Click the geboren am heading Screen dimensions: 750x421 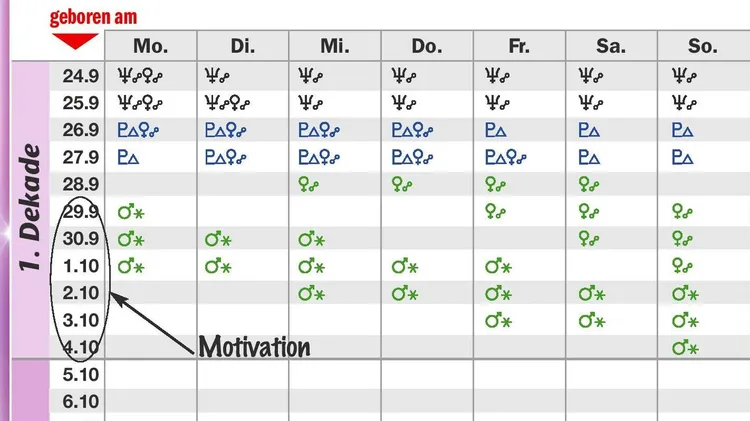(93, 17)
